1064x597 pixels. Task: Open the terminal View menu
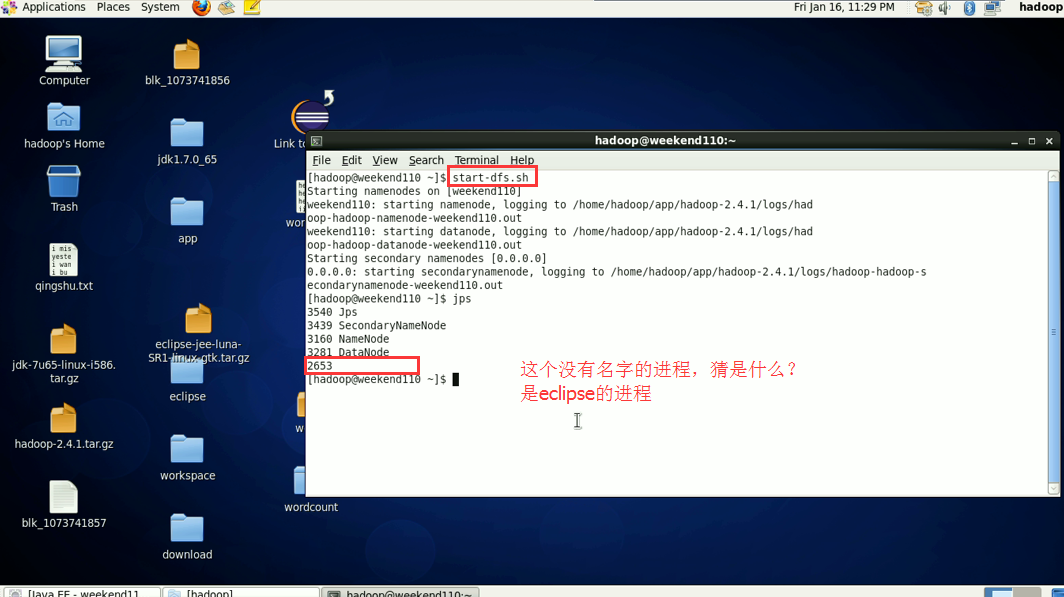pos(385,160)
